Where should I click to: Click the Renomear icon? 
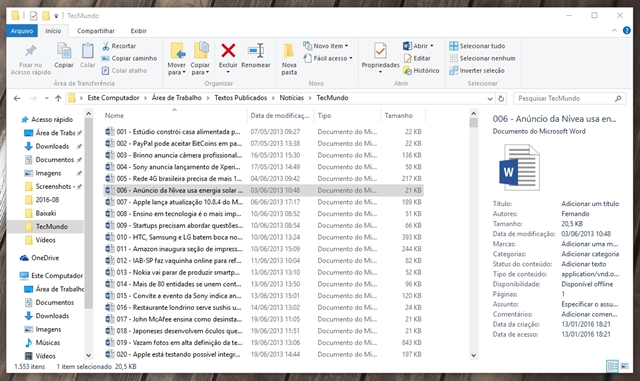256,51
